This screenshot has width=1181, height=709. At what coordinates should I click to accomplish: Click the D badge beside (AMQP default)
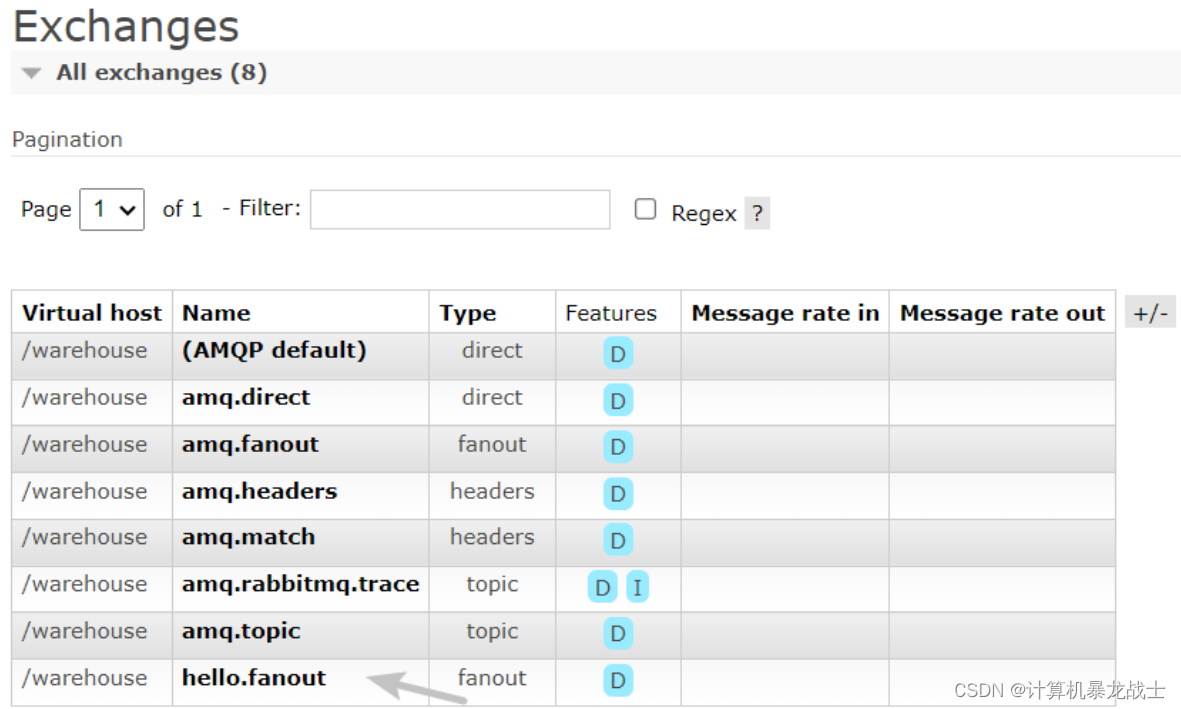point(617,353)
